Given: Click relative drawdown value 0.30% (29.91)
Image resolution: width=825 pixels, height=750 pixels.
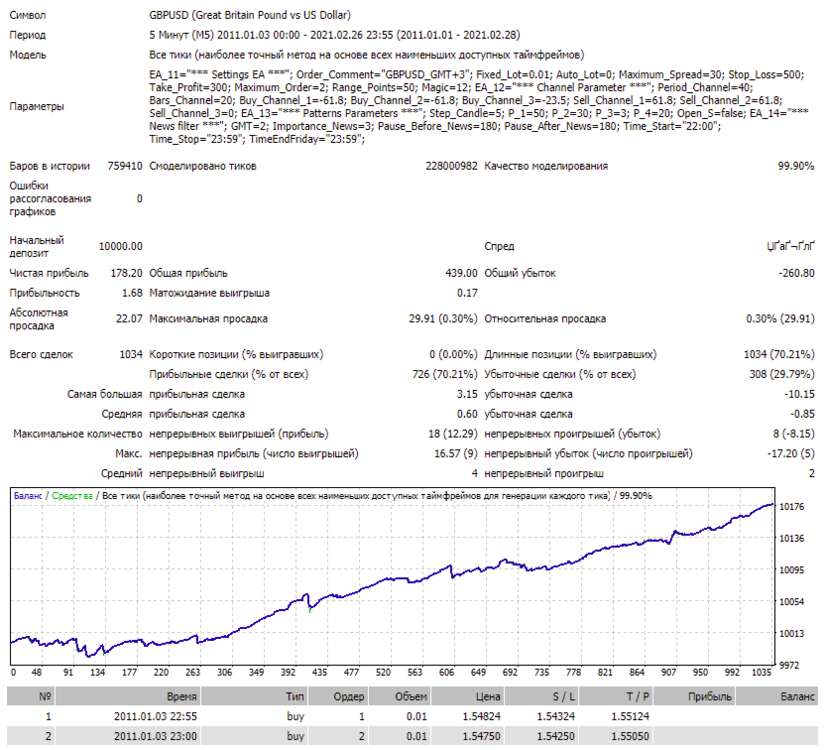Looking at the screenshot, I should [x=780, y=319].
